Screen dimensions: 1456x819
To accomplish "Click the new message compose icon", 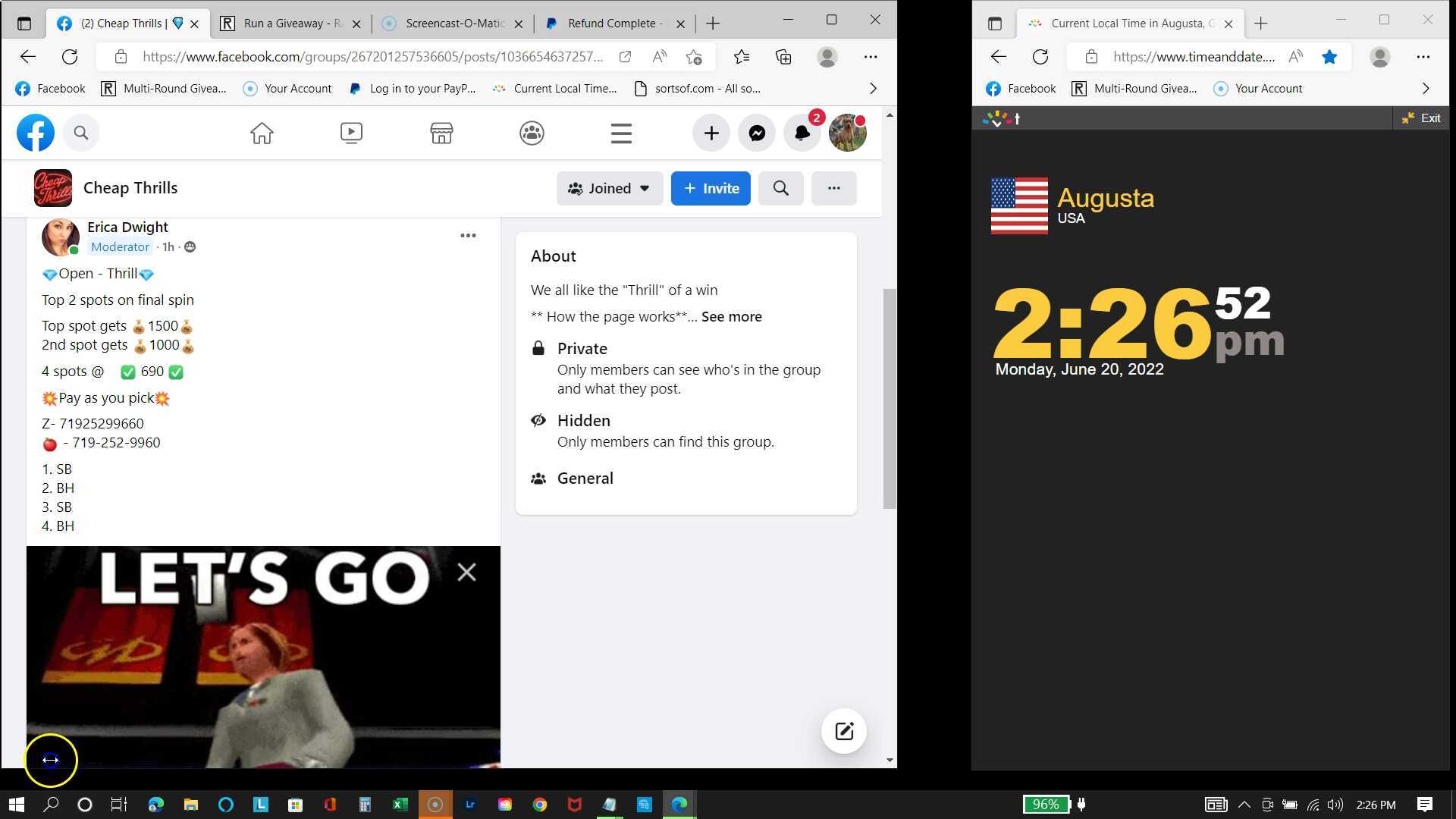I will pos(844,731).
